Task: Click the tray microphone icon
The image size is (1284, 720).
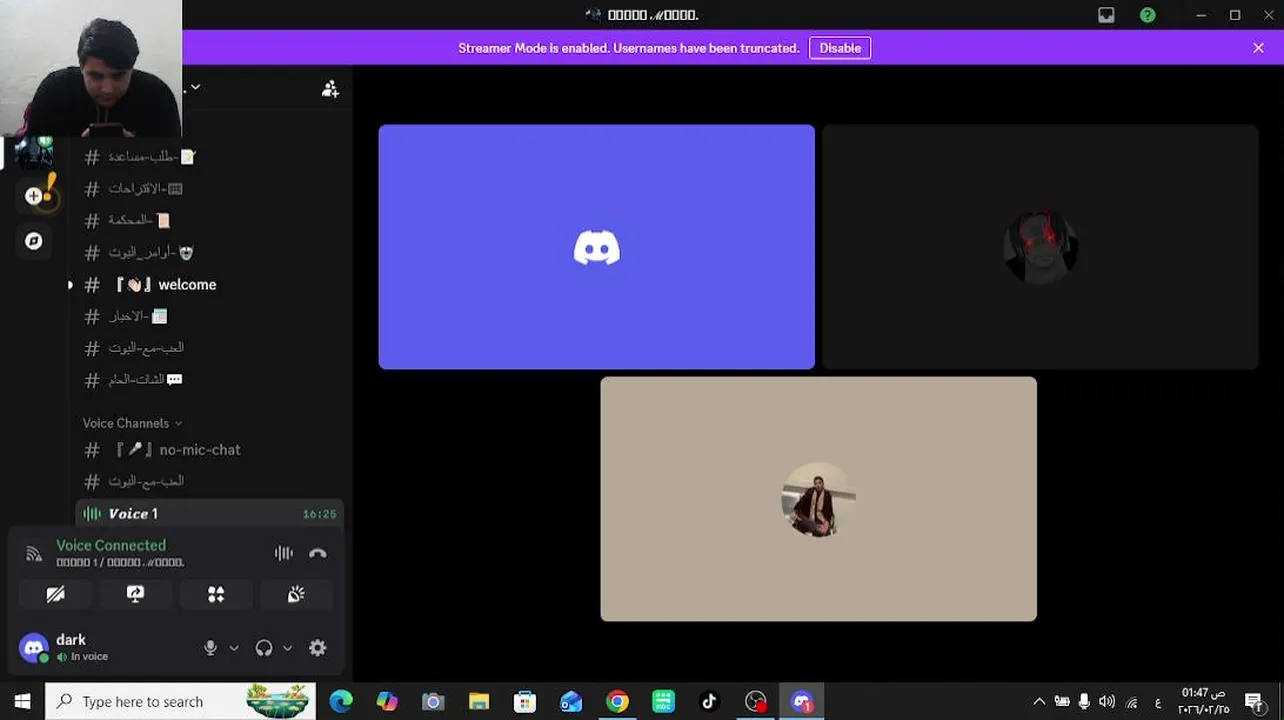Action: coord(1084,702)
